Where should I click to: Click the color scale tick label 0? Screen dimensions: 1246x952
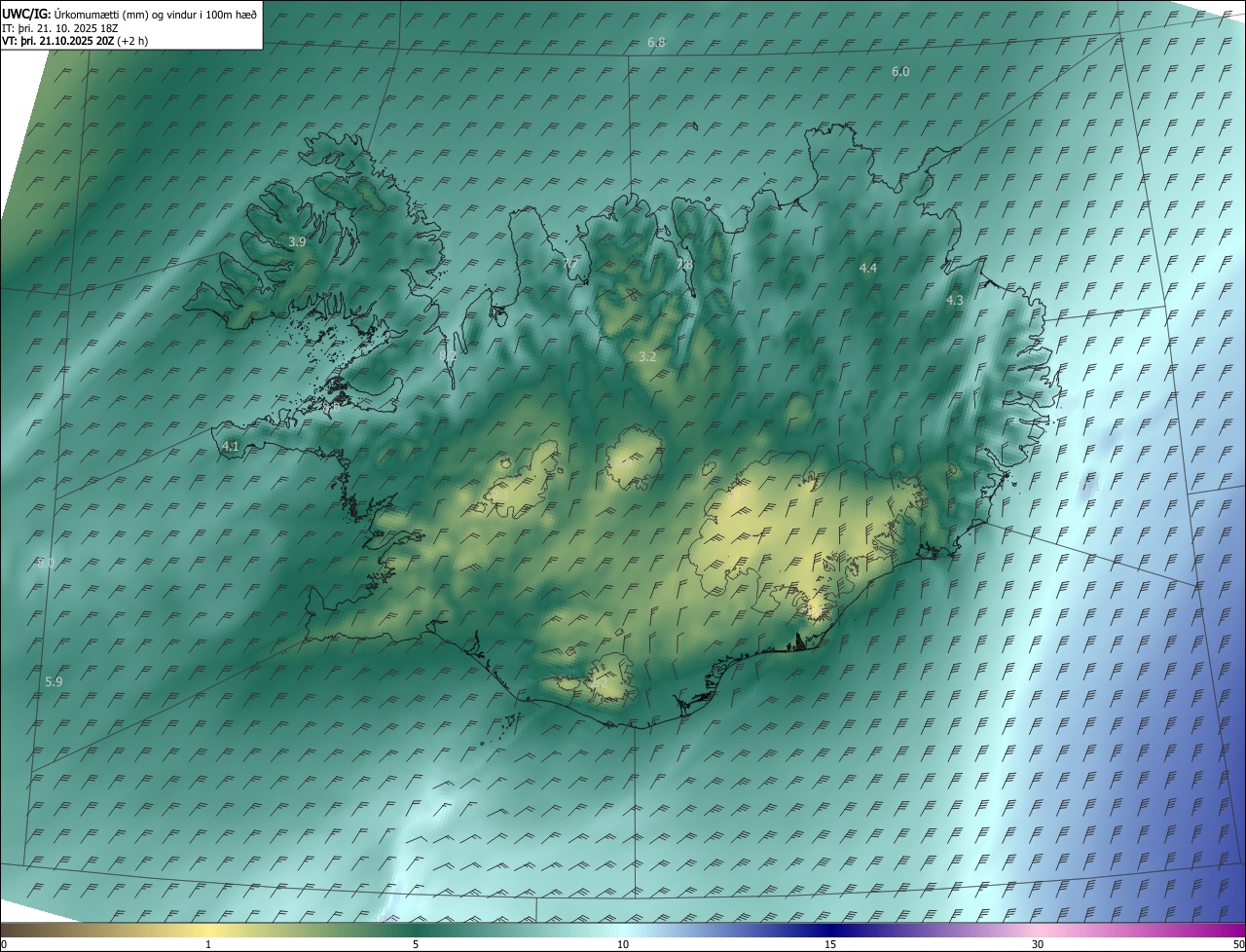4,945
